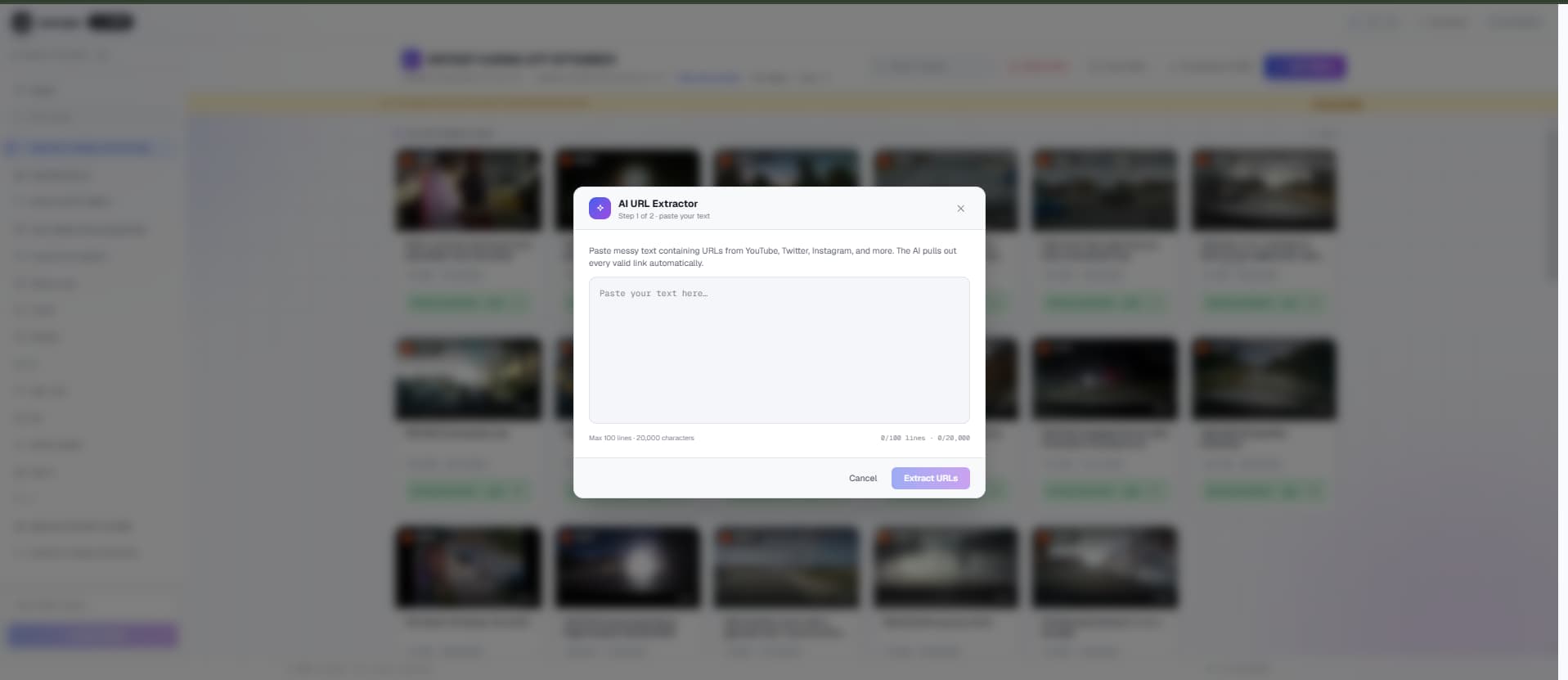Click the "Paste messy text containing URLs" description
This screenshot has height=680, width=1568.
(772, 257)
